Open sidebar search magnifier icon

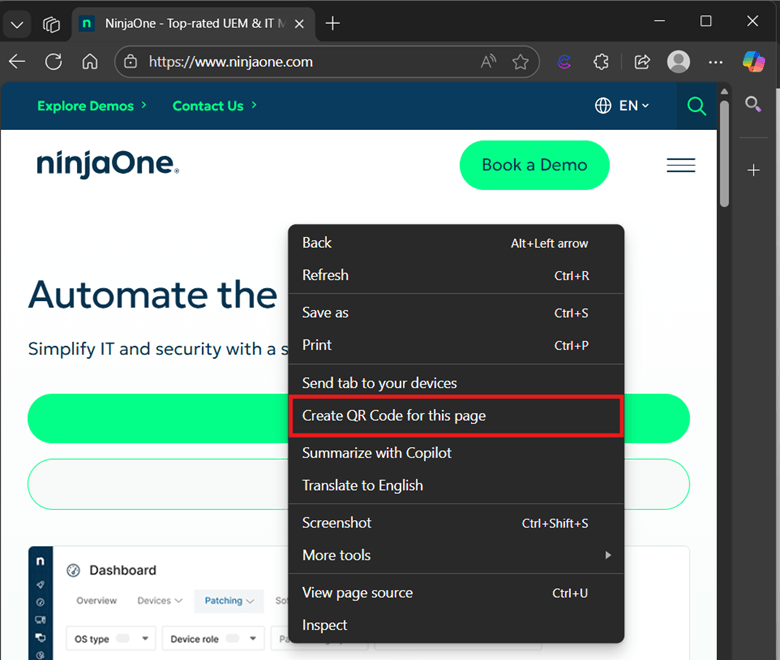[753, 104]
